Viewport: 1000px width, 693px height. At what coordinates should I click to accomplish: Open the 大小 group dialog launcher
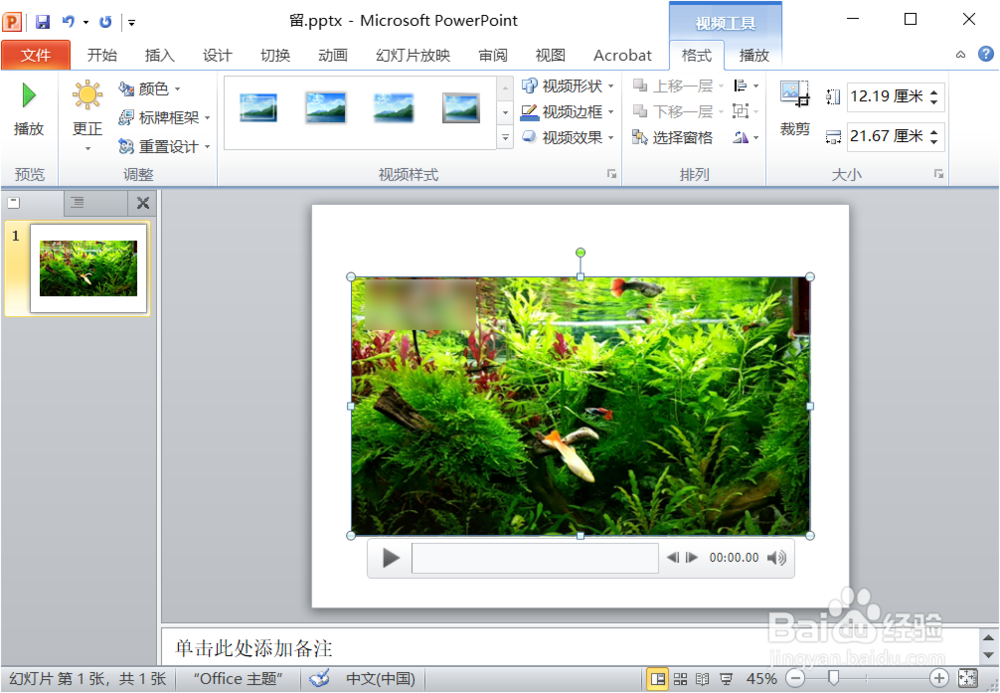coord(939,174)
